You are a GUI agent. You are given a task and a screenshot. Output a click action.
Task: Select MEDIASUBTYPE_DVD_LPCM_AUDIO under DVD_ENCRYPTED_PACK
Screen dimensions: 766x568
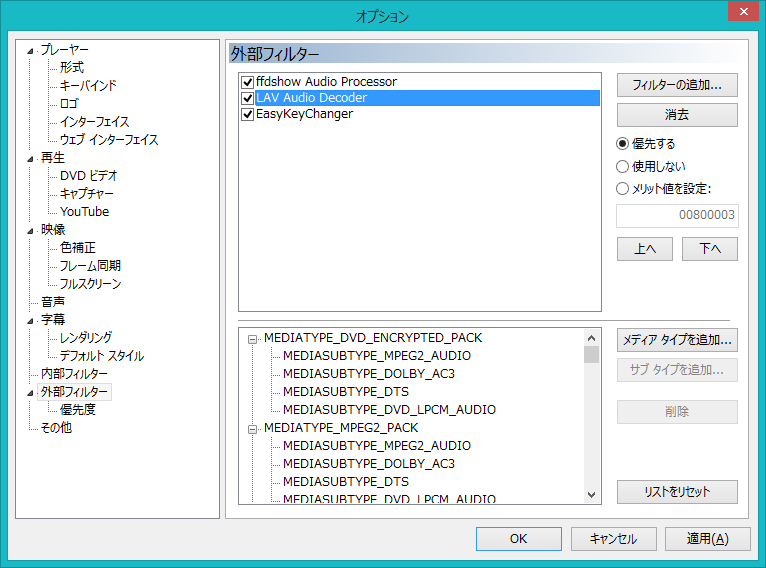(389, 410)
